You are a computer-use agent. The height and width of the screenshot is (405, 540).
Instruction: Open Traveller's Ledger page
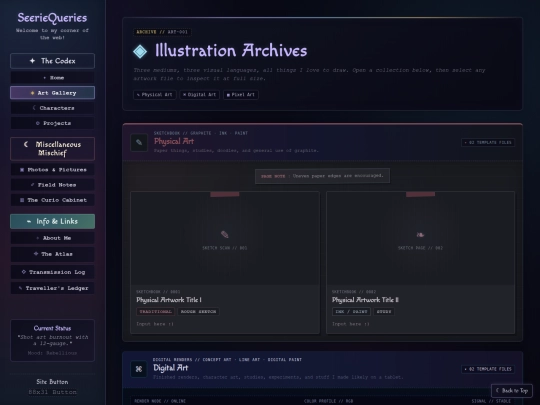[52, 288]
